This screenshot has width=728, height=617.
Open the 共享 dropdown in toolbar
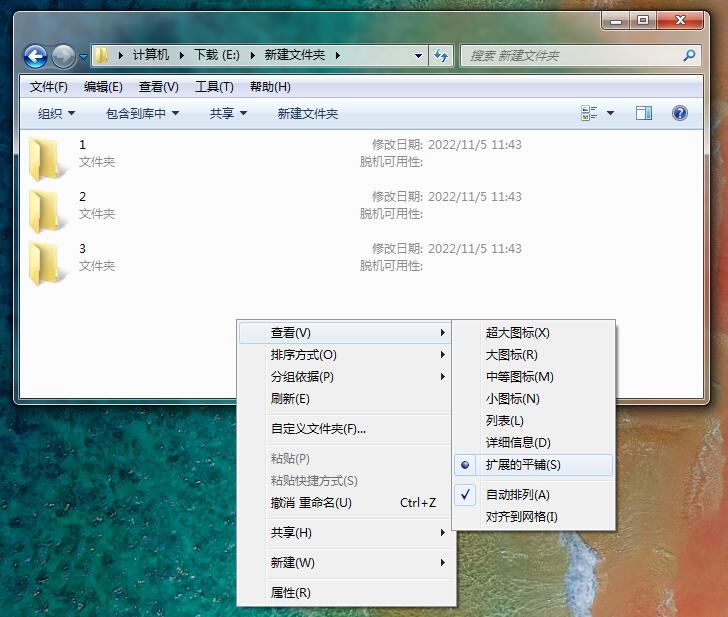pos(228,114)
